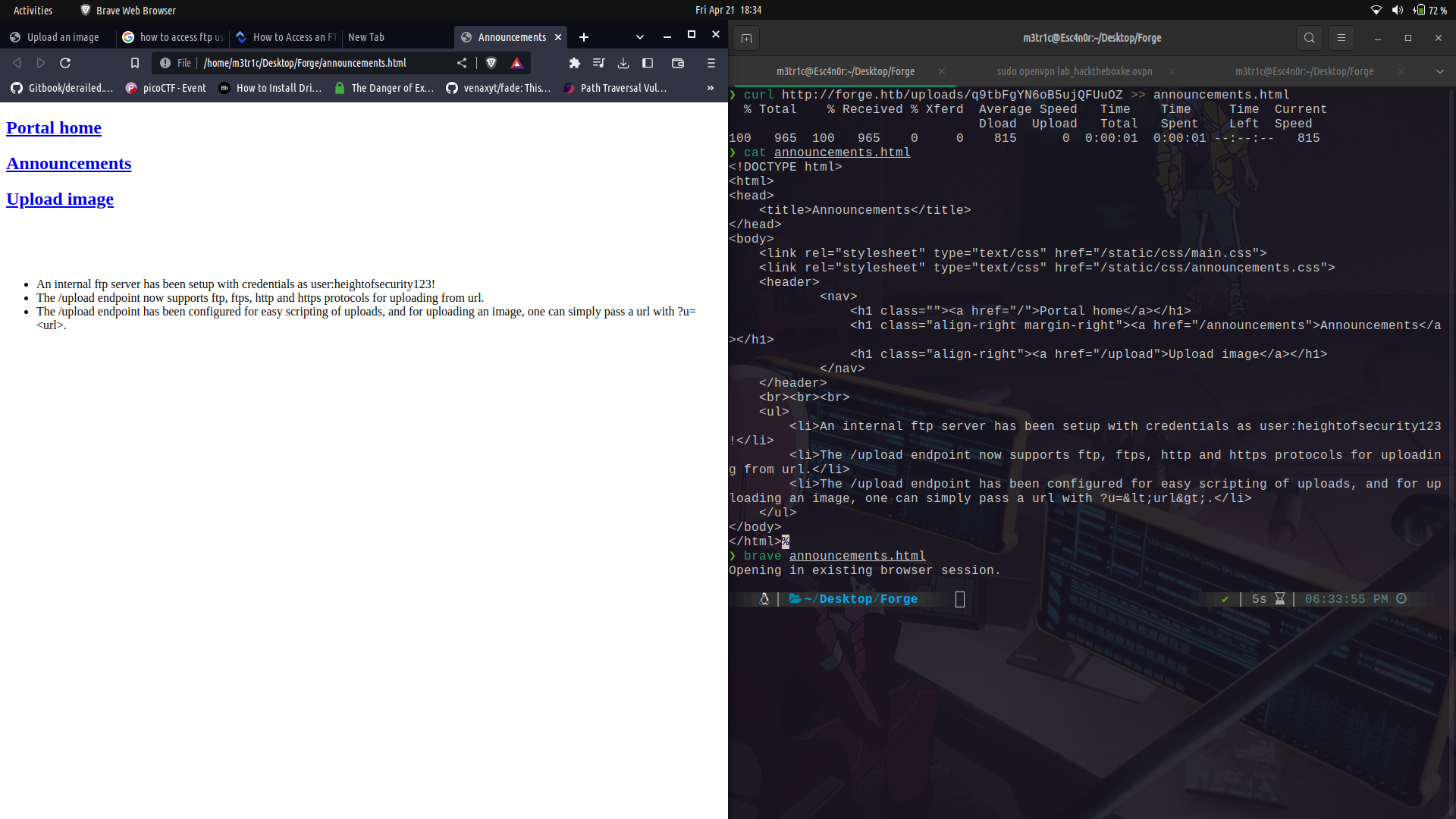Click the volume indicator in system tray
Screen dimensions: 1456x819
tap(1396, 10)
